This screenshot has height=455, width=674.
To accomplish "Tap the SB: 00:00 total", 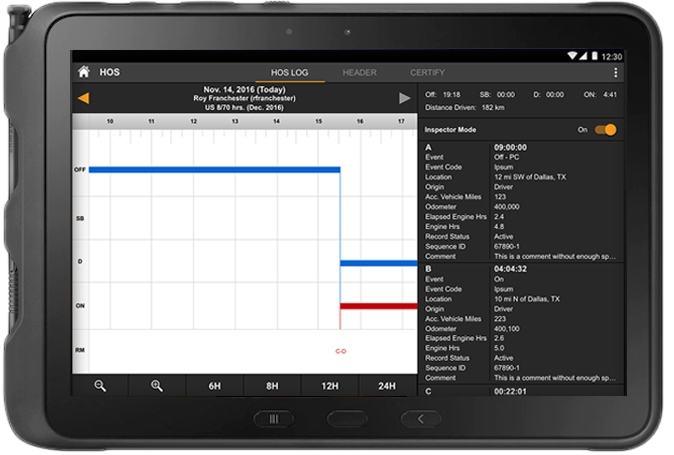I will point(497,95).
